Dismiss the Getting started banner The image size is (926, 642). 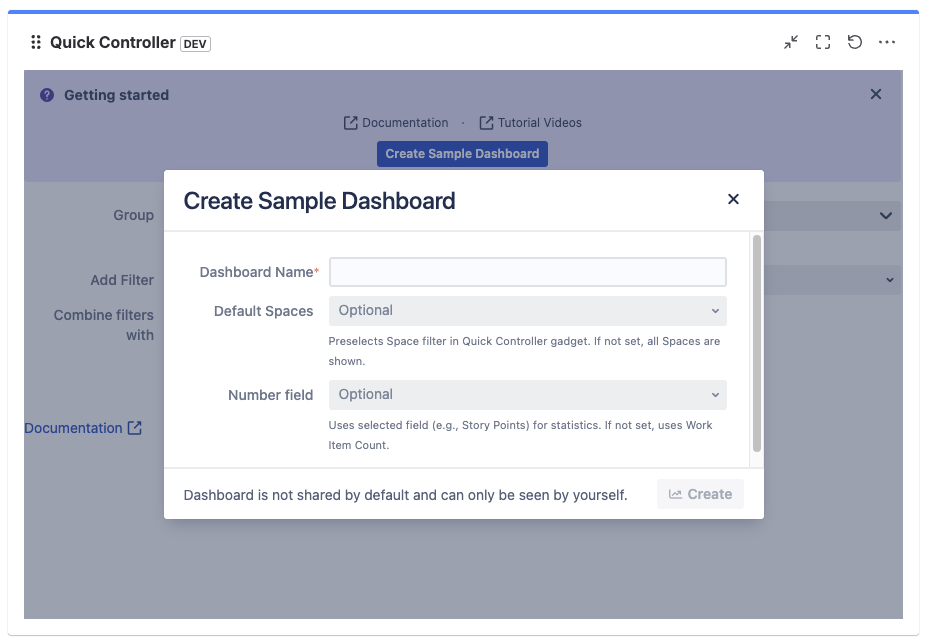tap(875, 94)
